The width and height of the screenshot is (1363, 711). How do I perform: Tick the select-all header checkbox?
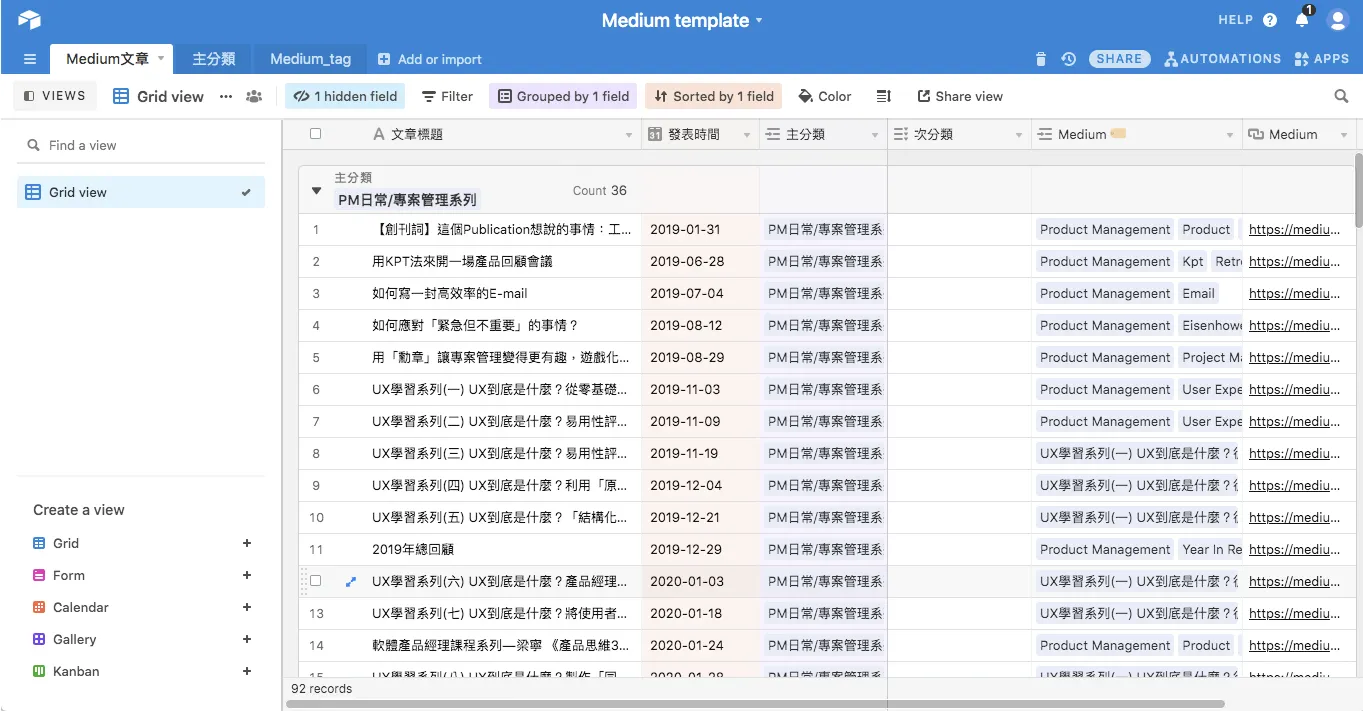point(316,134)
